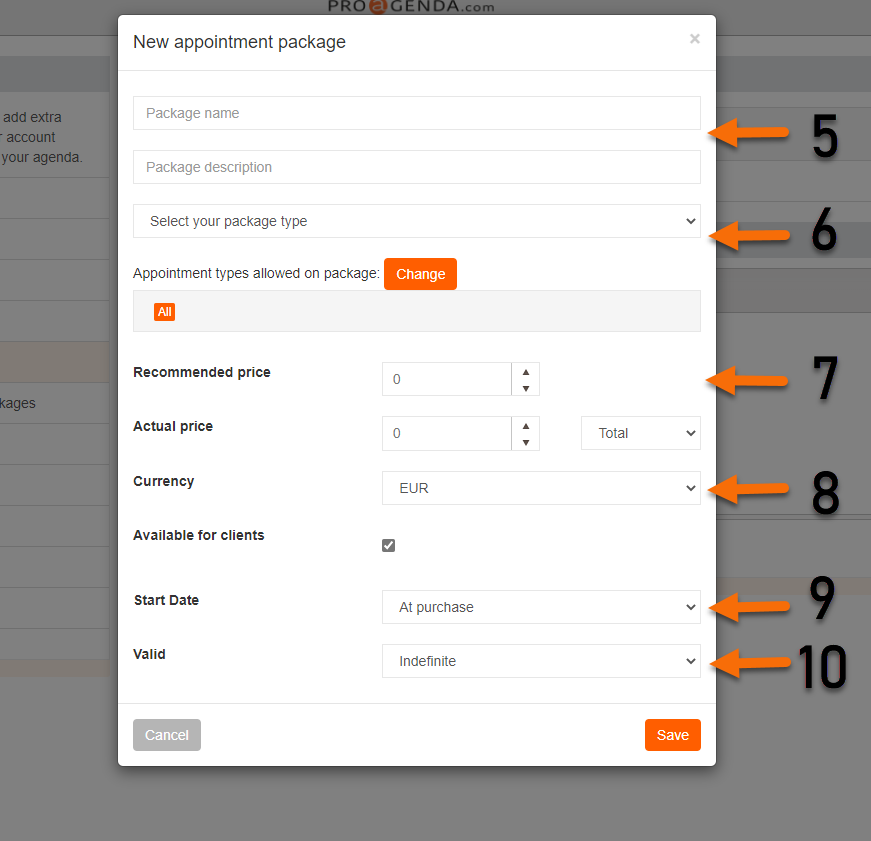Click the Actual price number field
The image size is (871, 841).
[446, 433]
